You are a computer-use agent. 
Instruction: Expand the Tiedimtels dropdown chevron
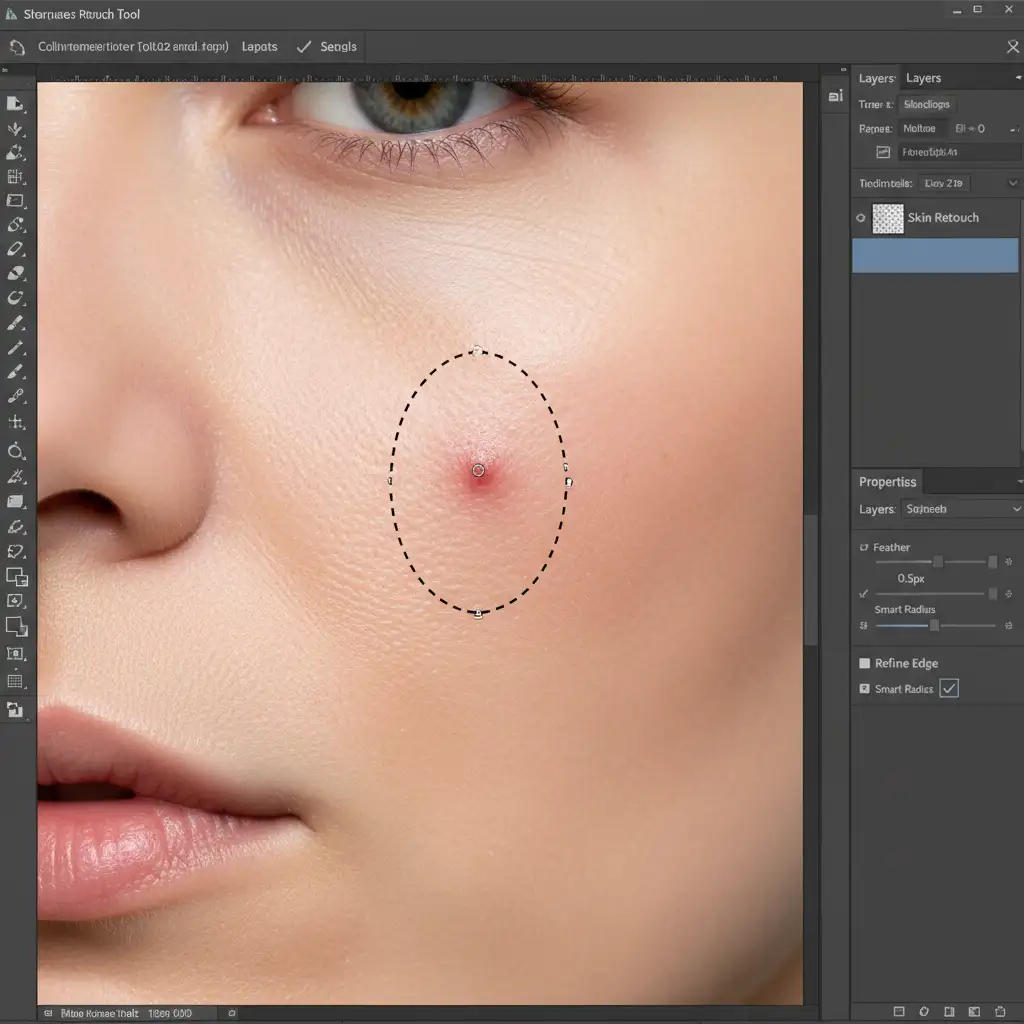[x=1012, y=183]
